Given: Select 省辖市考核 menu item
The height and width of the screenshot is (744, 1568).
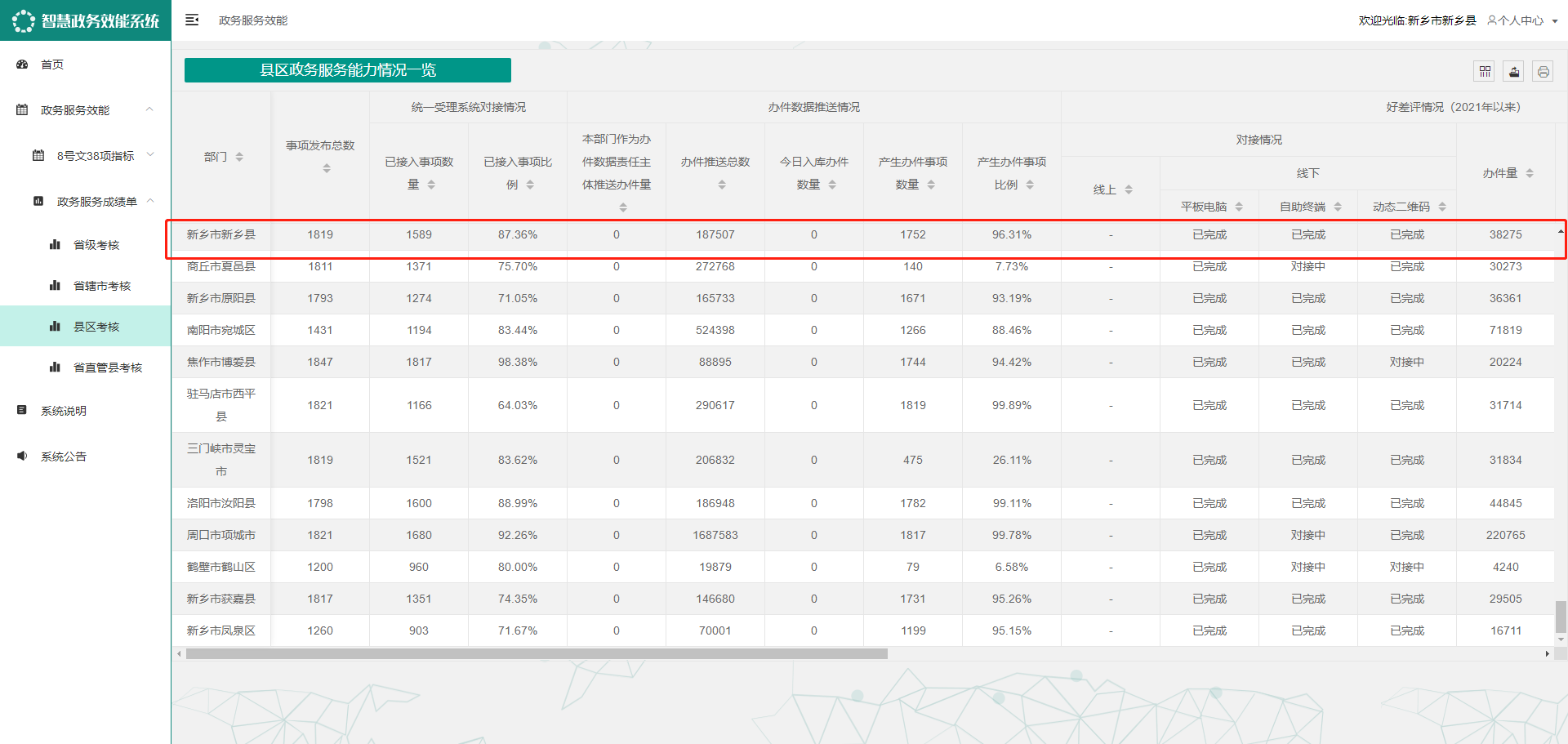Looking at the screenshot, I should click(x=101, y=286).
